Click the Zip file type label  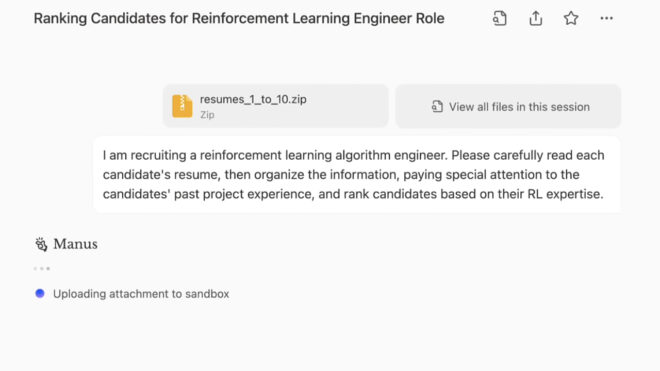click(207, 115)
